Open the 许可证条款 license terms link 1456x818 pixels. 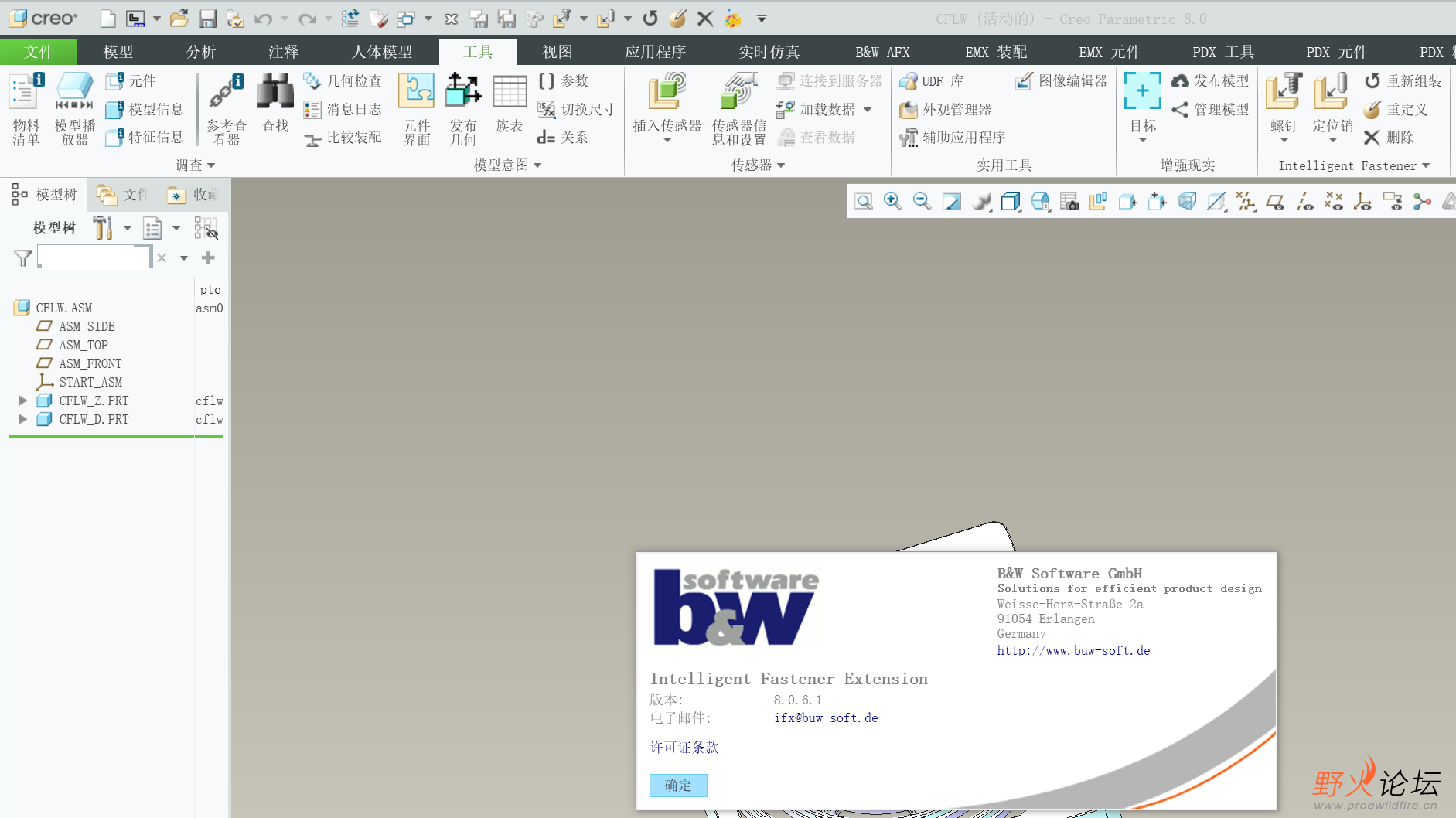684,748
